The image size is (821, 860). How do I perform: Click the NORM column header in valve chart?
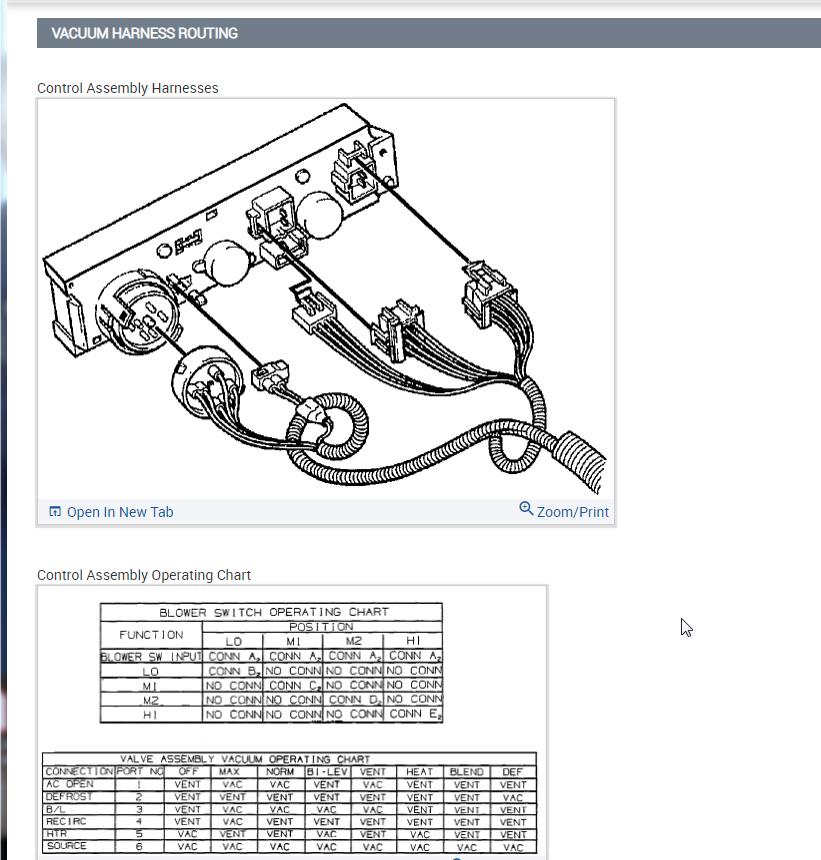click(x=280, y=772)
